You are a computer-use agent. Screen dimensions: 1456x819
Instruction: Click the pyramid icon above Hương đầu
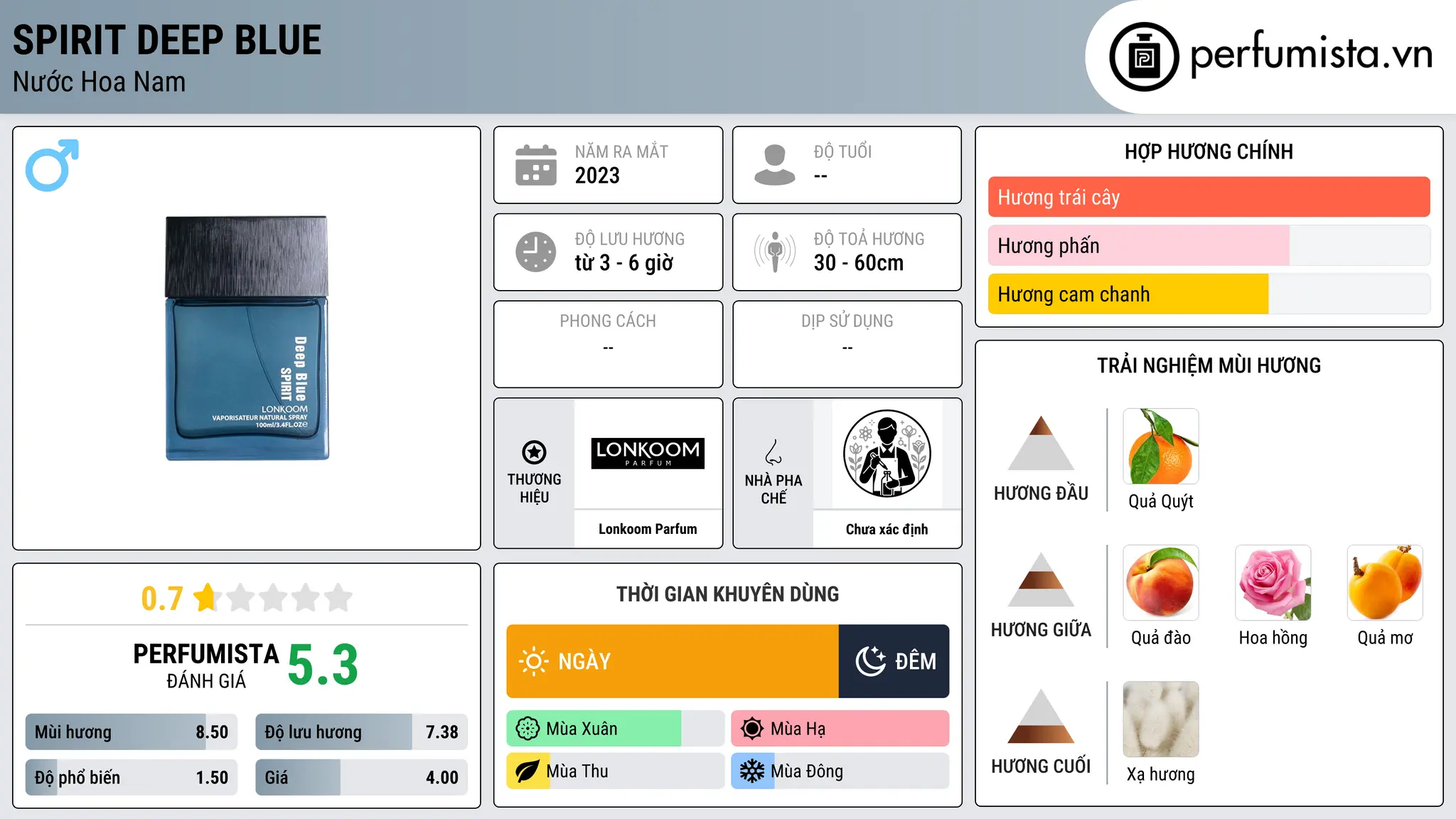(x=1041, y=443)
